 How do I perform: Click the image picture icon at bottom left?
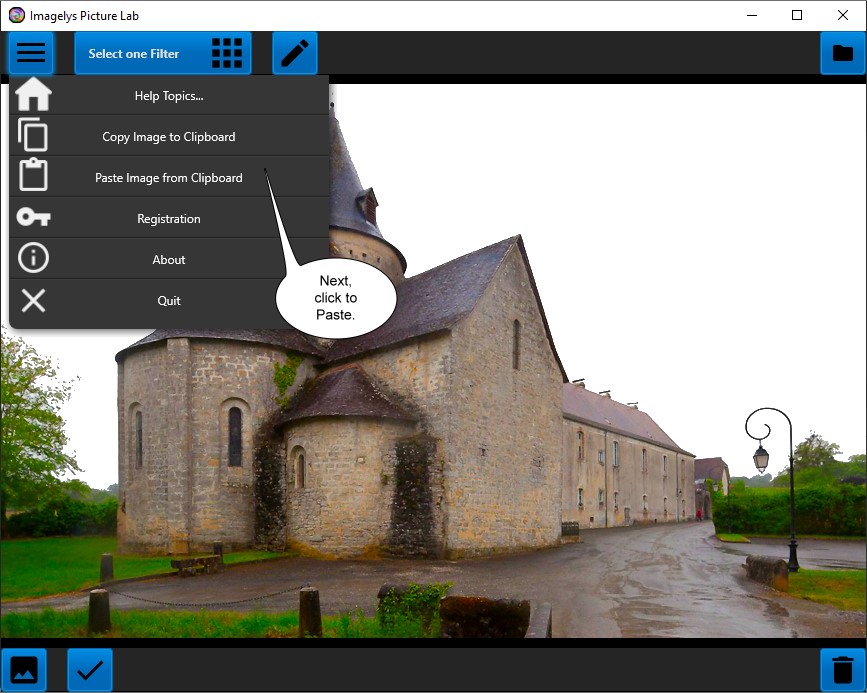click(x=24, y=670)
